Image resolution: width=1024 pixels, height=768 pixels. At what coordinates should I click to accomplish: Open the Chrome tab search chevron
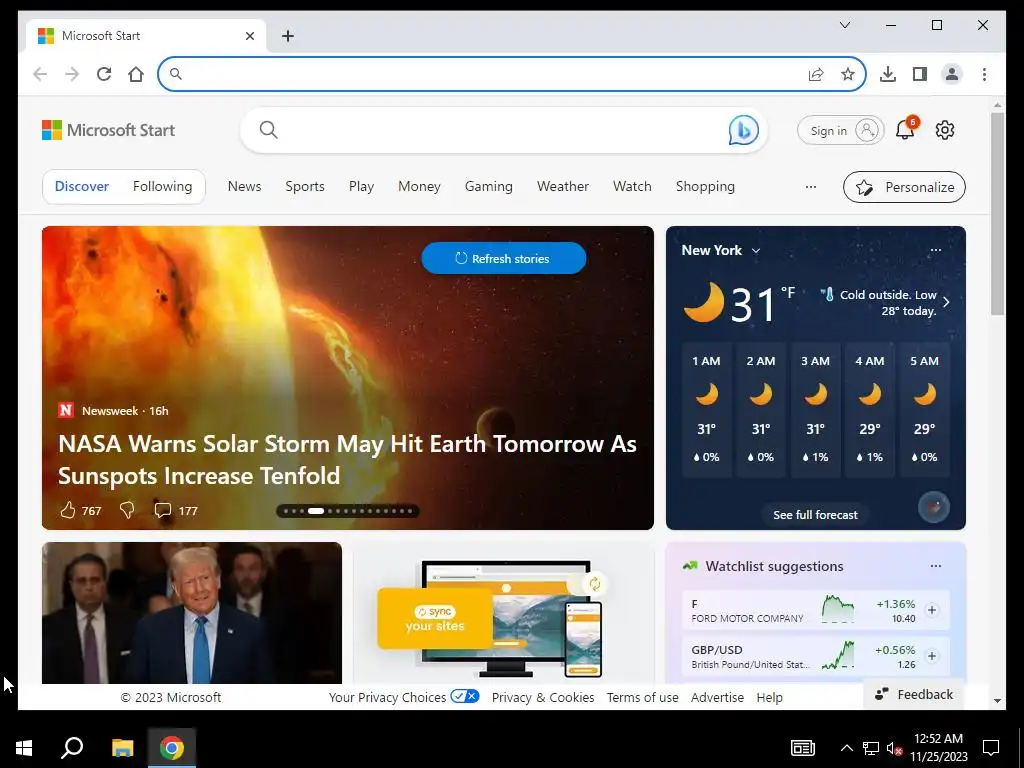click(845, 25)
